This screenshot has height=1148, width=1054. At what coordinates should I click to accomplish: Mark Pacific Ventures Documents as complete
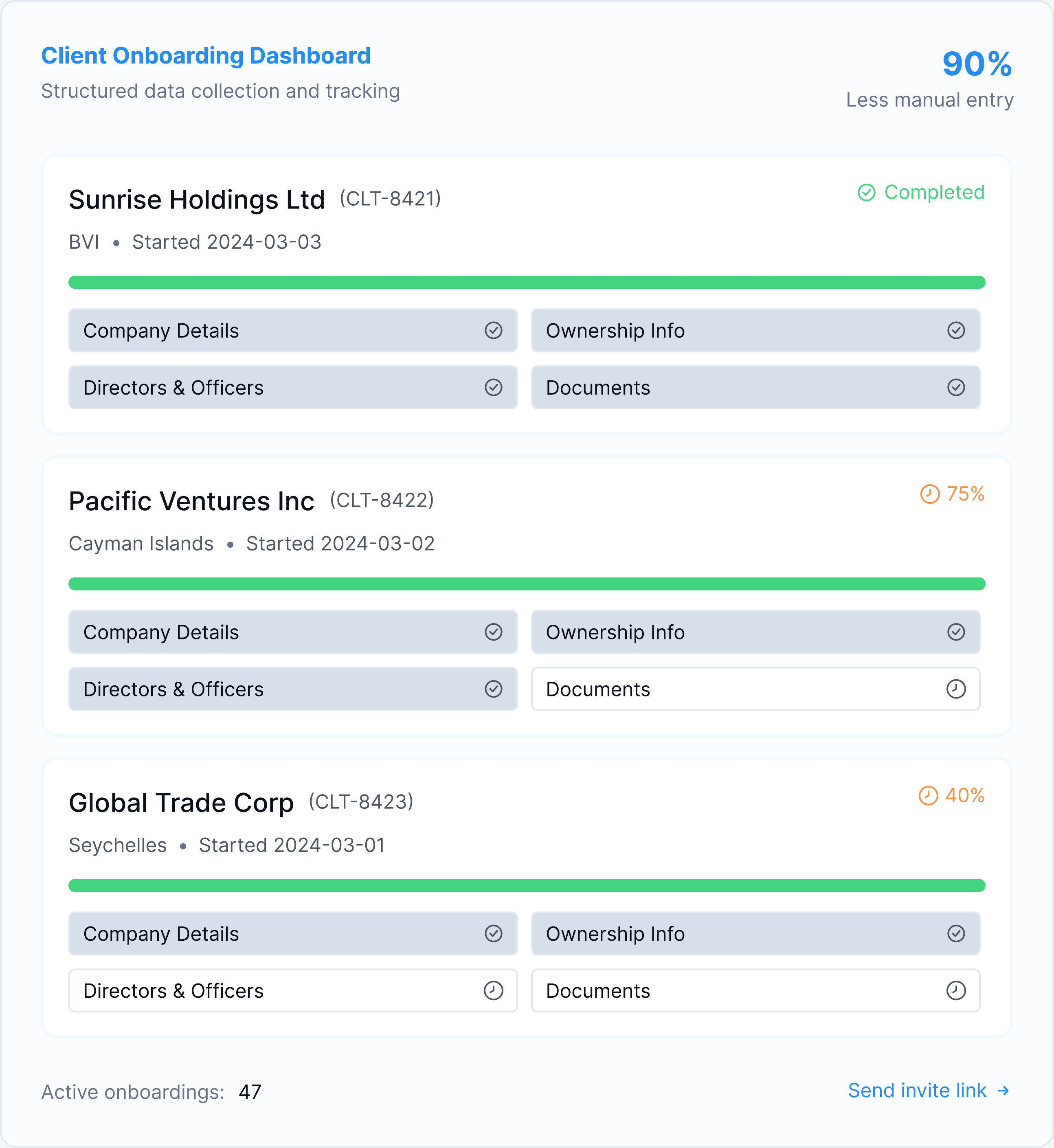pyautogui.click(x=755, y=689)
